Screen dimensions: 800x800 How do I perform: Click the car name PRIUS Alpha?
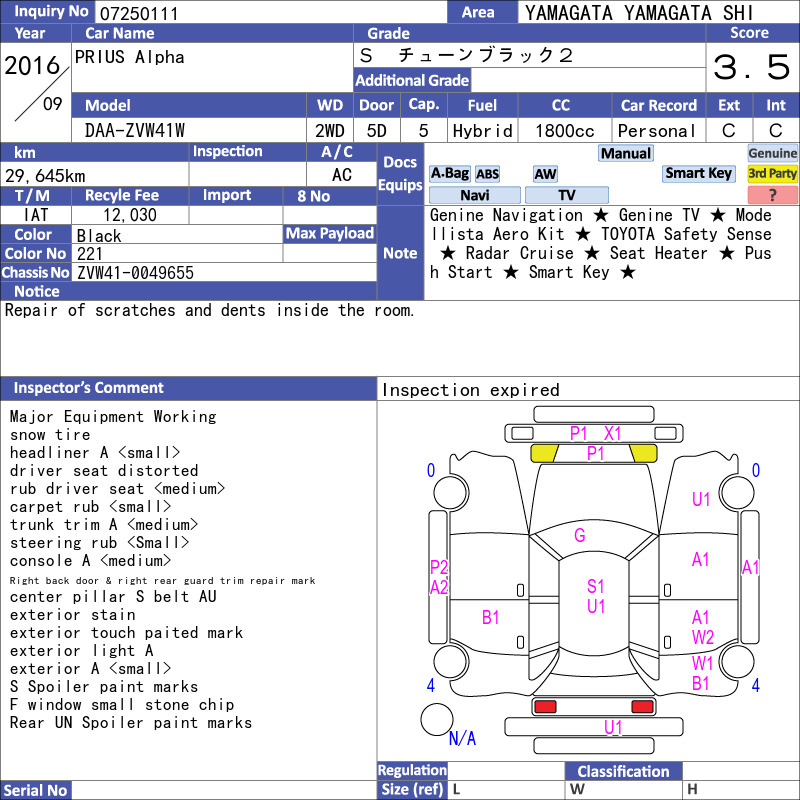coord(130,57)
